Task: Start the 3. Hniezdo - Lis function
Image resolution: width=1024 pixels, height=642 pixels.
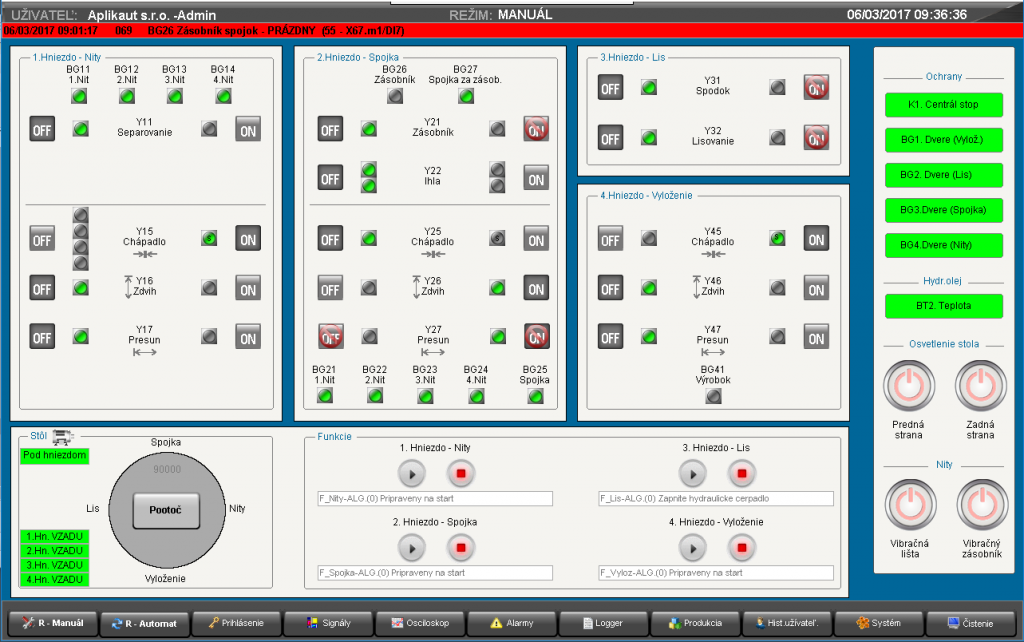Action: coord(693,472)
